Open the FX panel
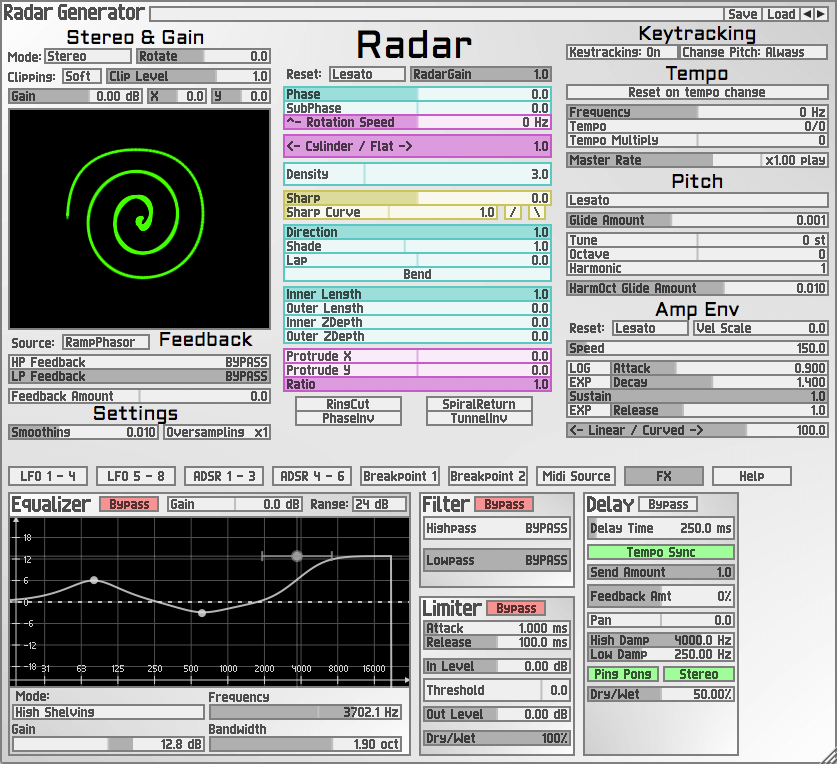The image size is (837, 764). coord(661,476)
